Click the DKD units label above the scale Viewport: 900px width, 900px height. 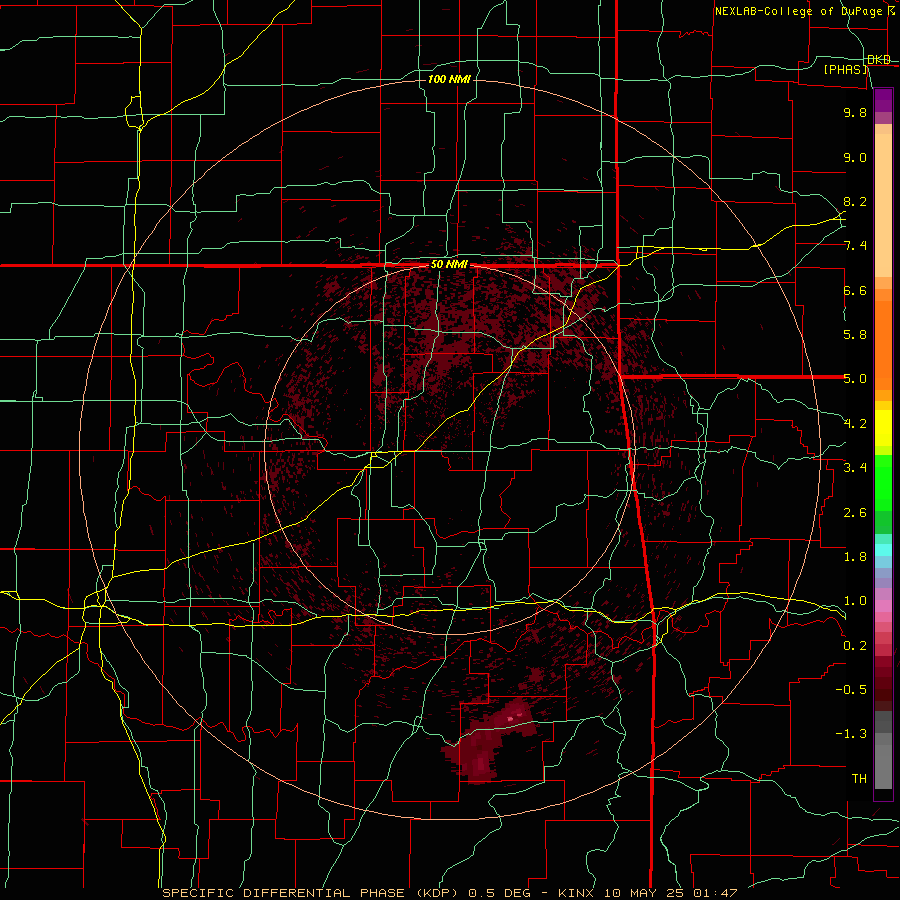[878, 60]
